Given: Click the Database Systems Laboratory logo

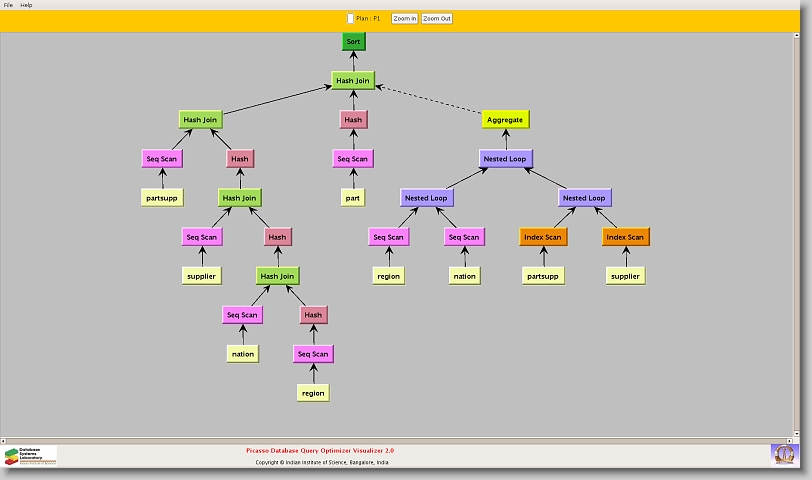Looking at the screenshot, I should tap(30, 456).
